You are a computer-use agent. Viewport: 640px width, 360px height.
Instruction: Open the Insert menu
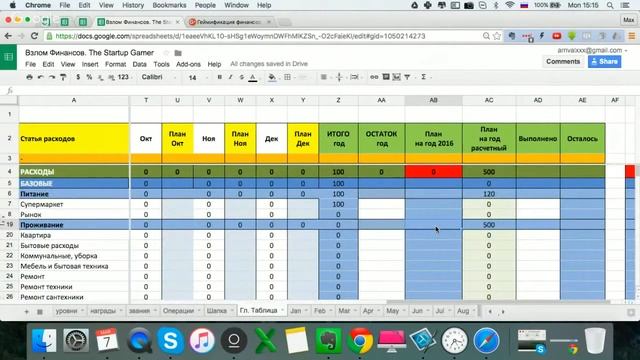coord(90,64)
